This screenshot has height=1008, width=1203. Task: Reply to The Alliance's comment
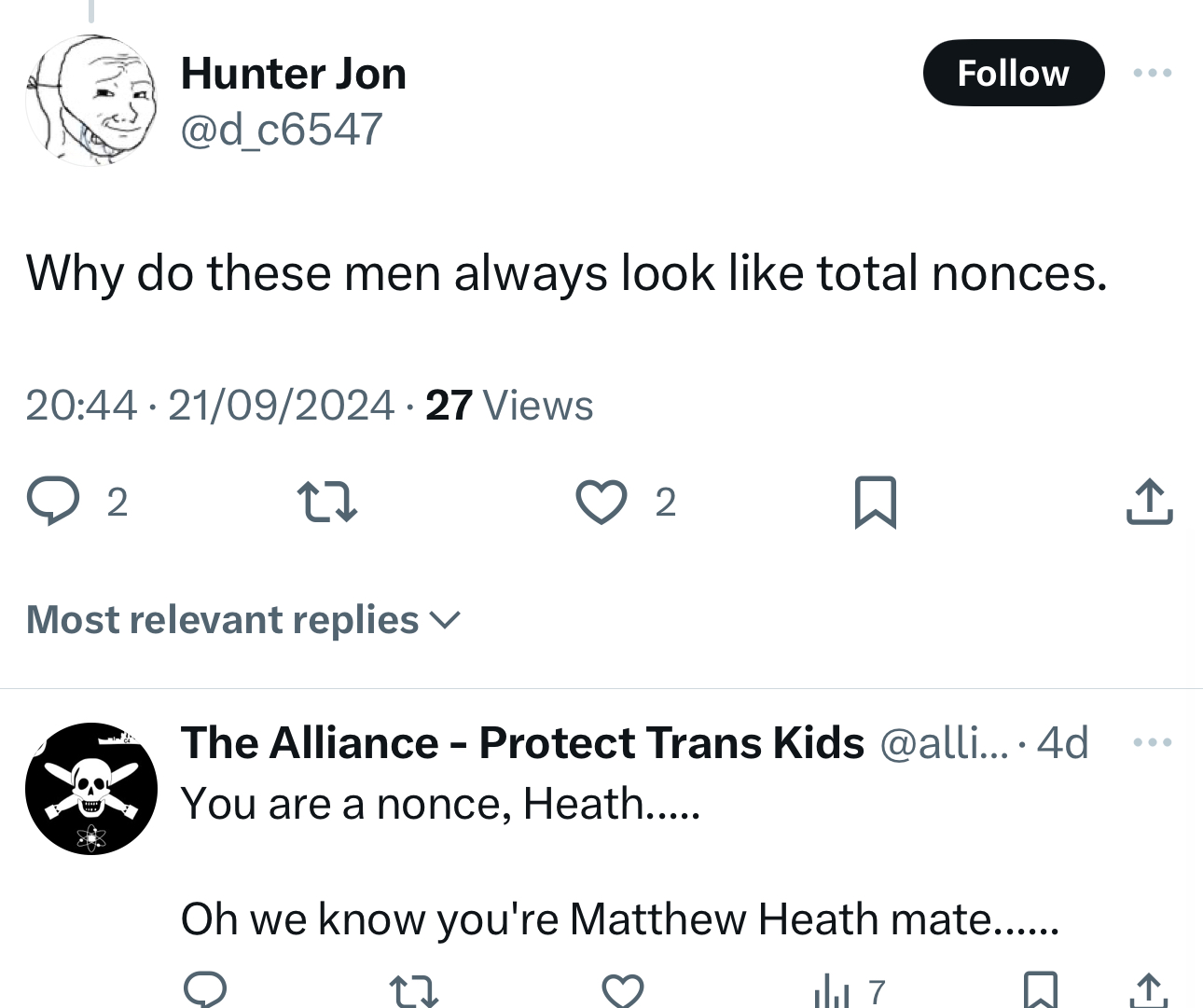click(205, 988)
